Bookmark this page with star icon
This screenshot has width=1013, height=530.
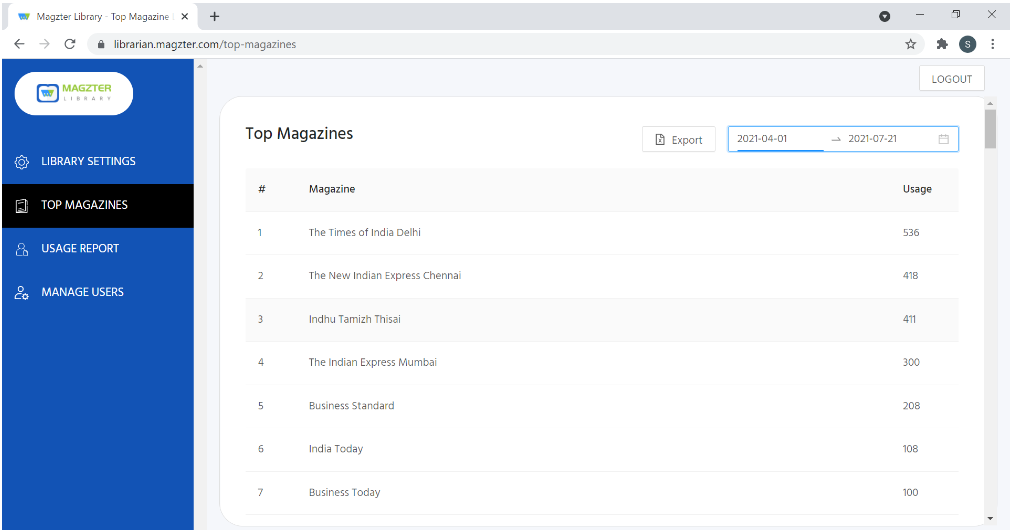[x=910, y=44]
